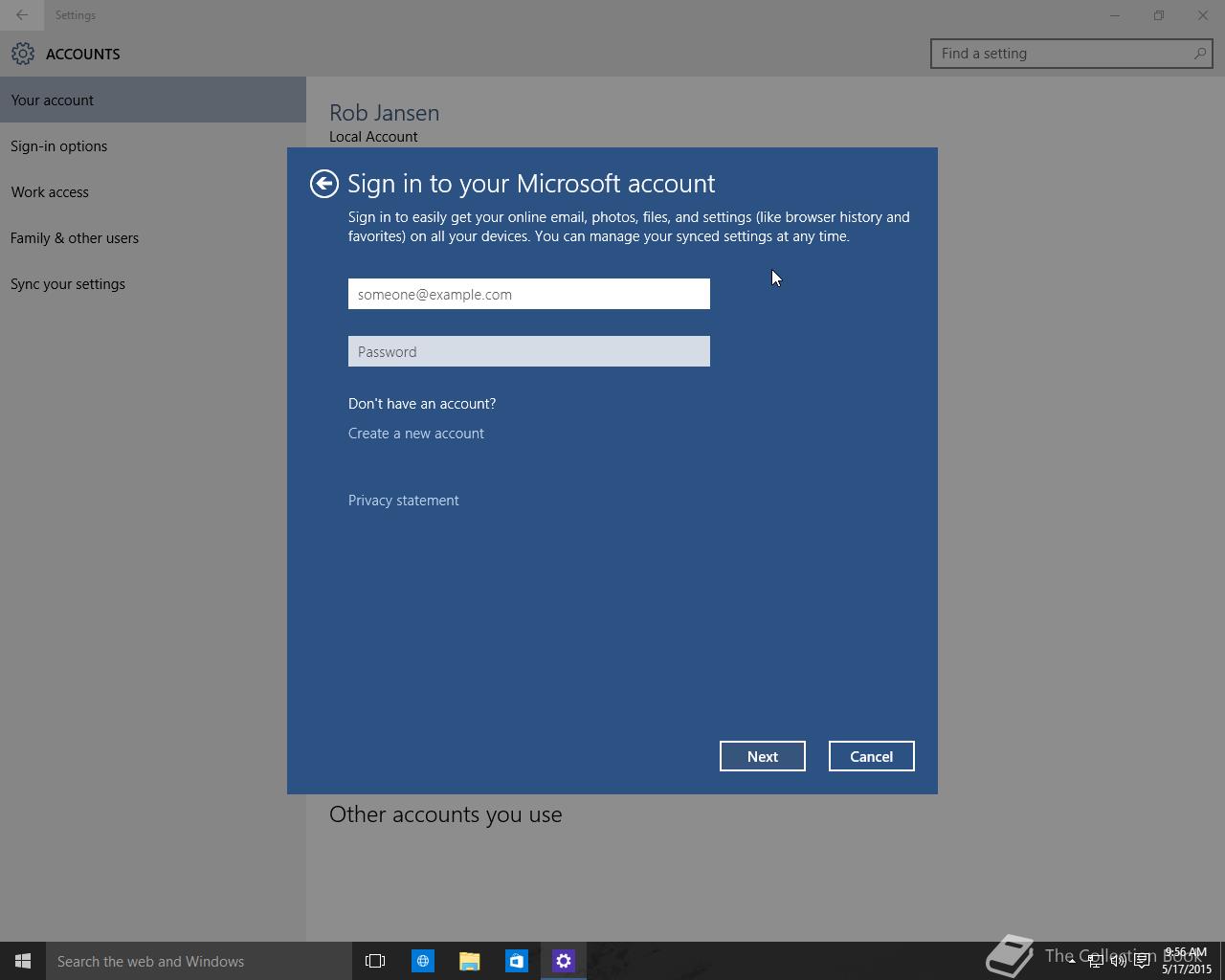The image size is (1225, 980).
Task: Click Search the web and Windows box
Action: pos(199,961)
